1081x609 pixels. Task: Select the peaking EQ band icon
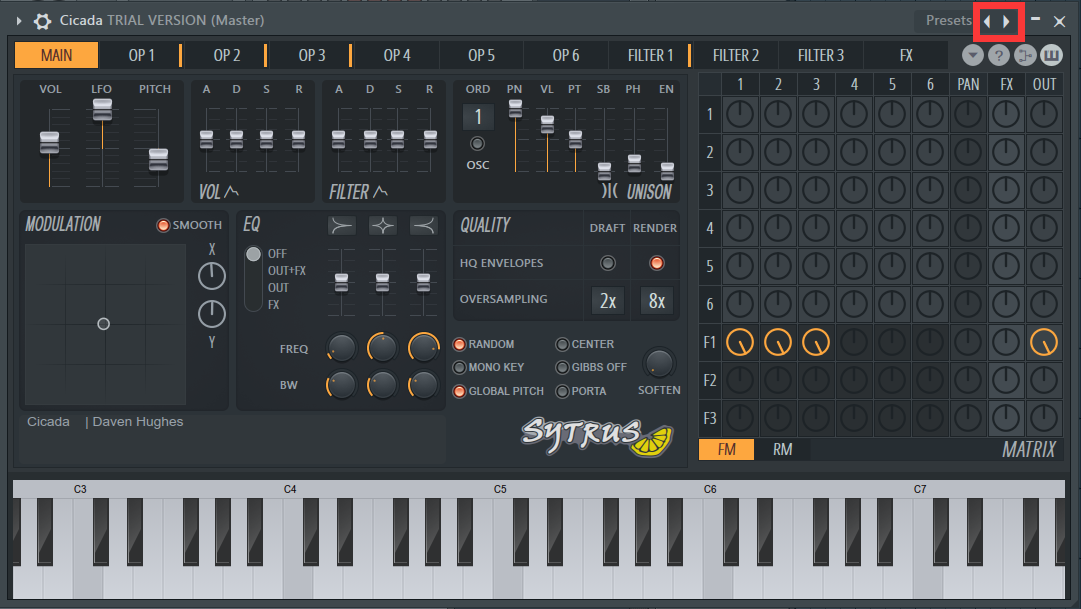pyautogui.click(x=383, y=226)
